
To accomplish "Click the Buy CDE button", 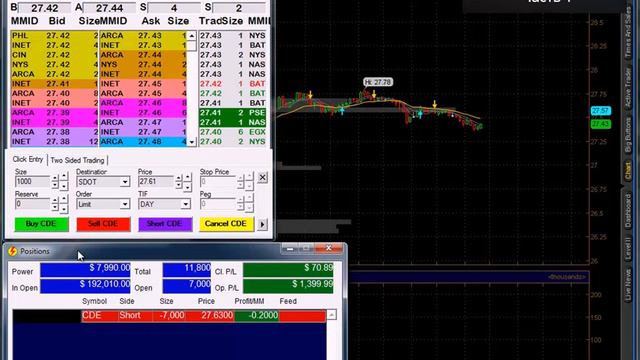I will (41, 224).
